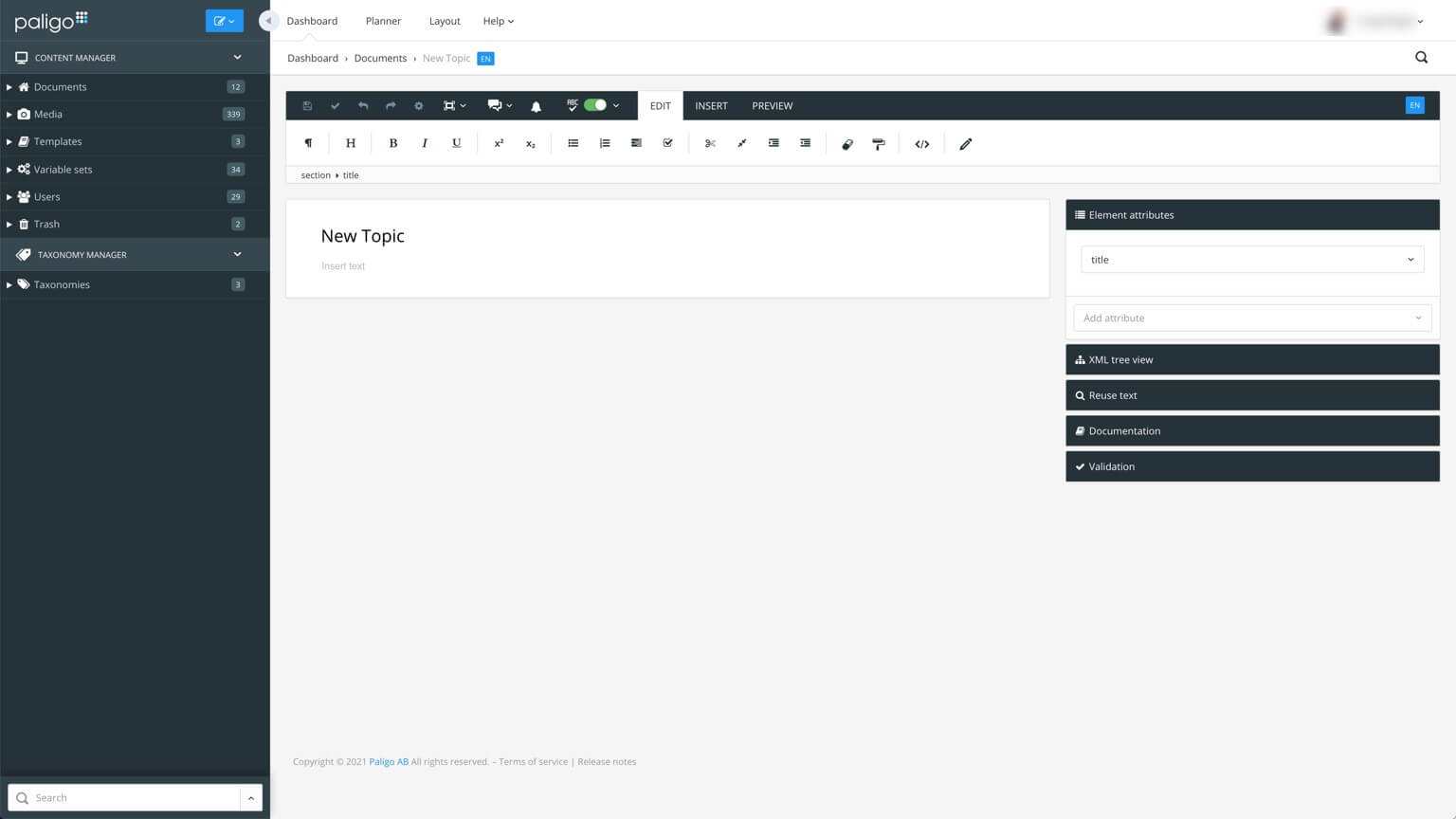Expand the Documents tree item

click(9, 87)
